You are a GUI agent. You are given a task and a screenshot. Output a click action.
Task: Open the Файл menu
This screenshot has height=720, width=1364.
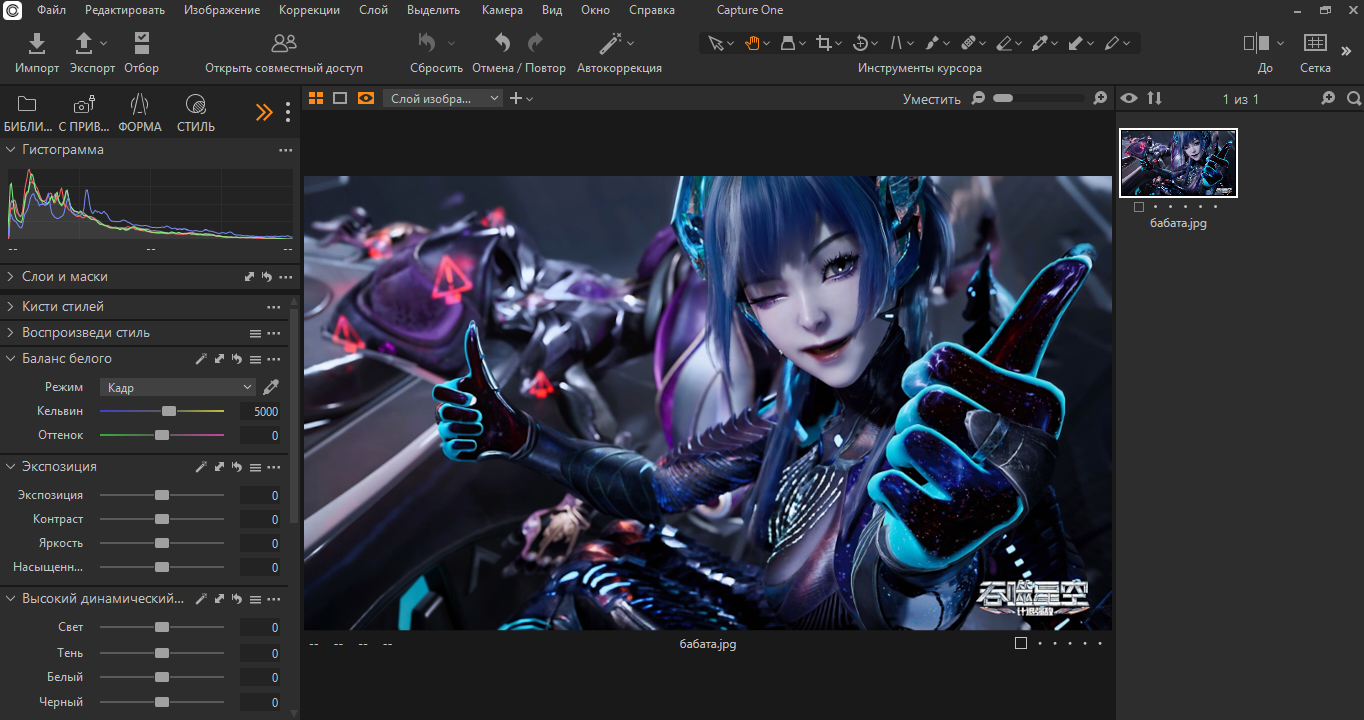[51, 10]
